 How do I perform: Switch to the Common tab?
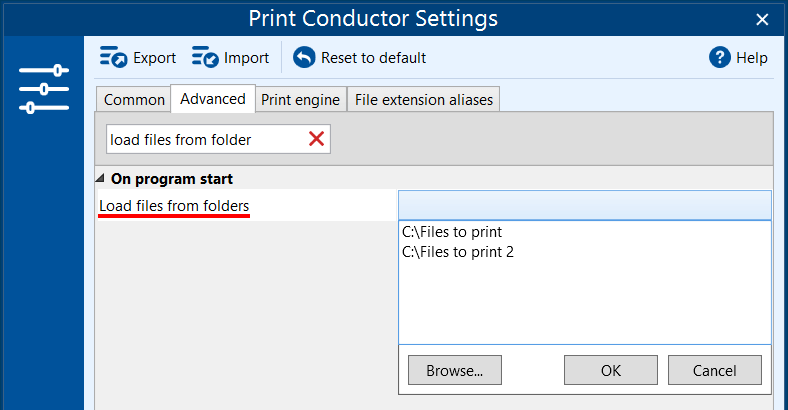tap(134, 99)
